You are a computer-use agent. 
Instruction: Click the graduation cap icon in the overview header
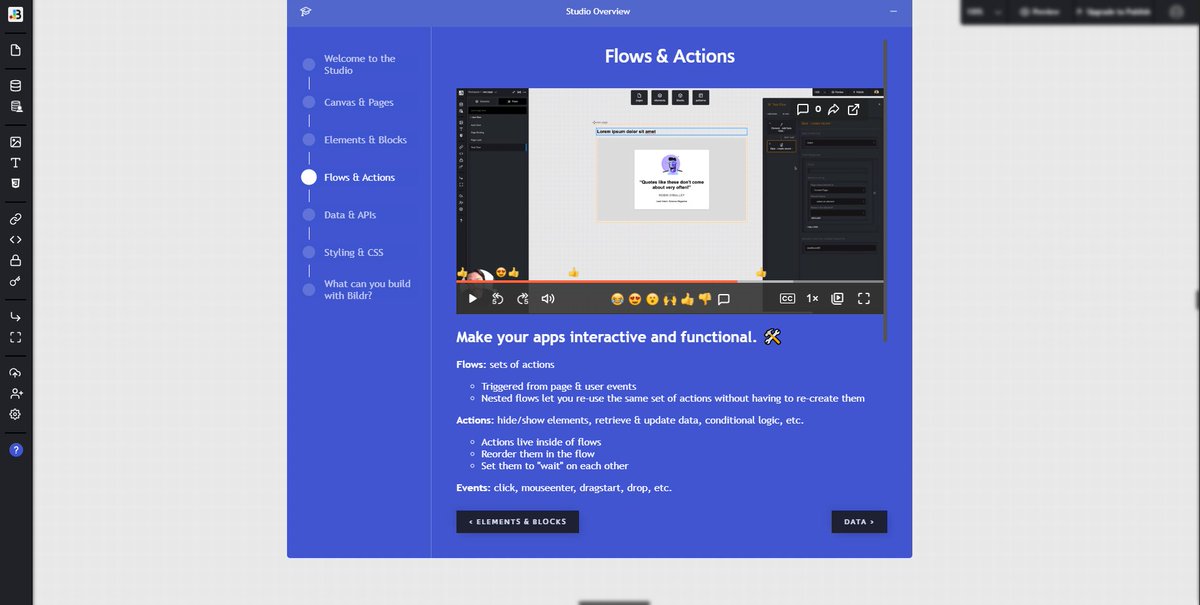[306, 12]
